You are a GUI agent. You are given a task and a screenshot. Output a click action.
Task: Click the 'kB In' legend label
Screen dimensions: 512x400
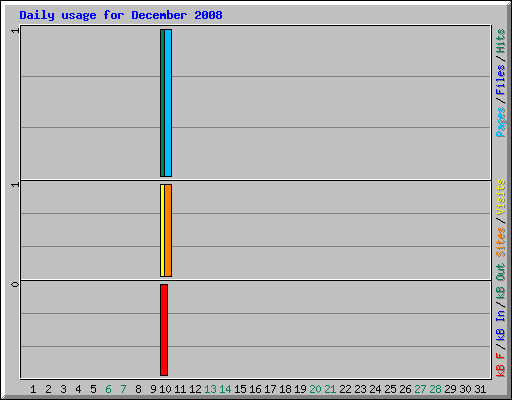501,325
